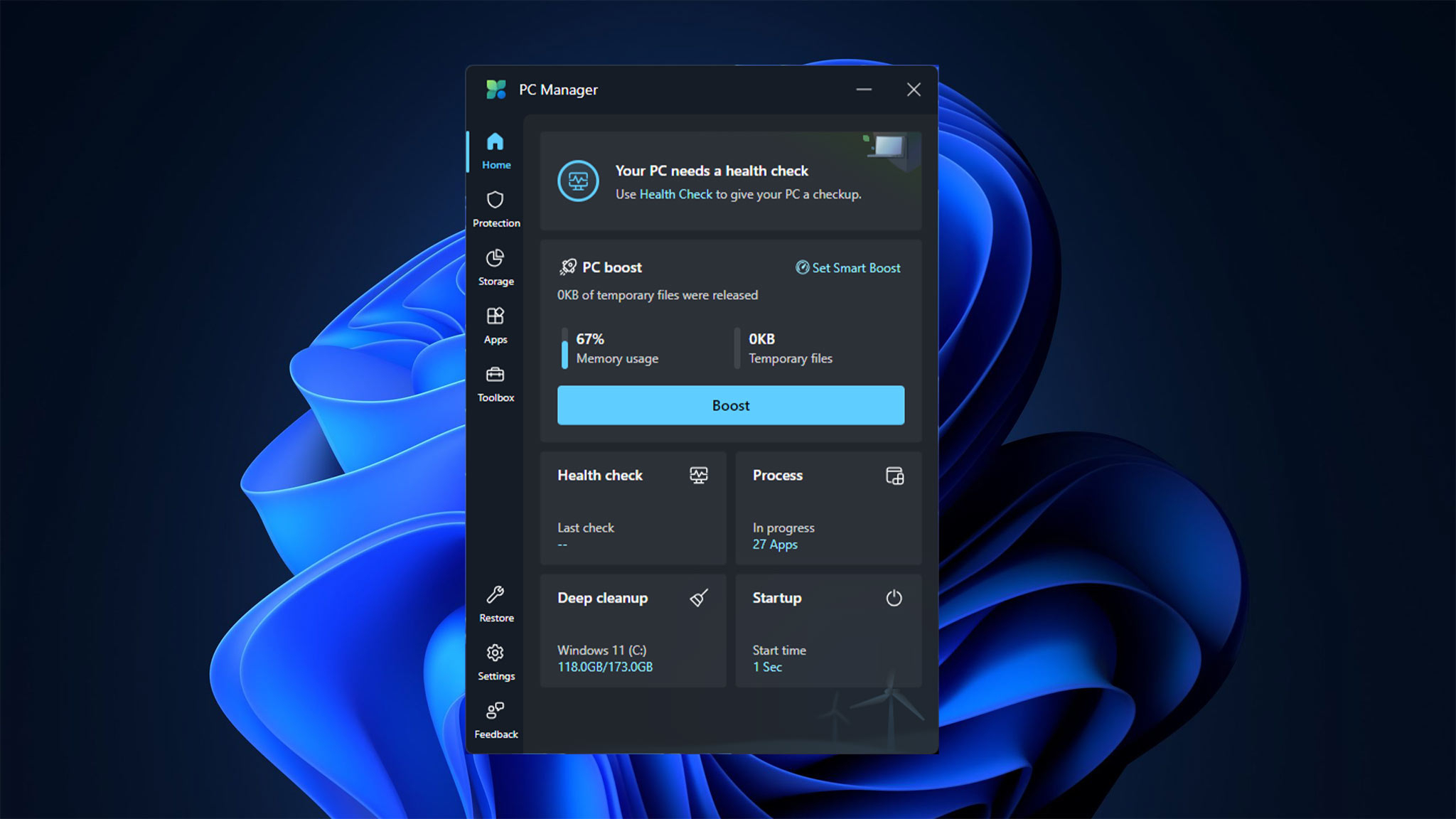Click the Boost button
This screenshot has width=1456, height=819.
pos(731,405)
